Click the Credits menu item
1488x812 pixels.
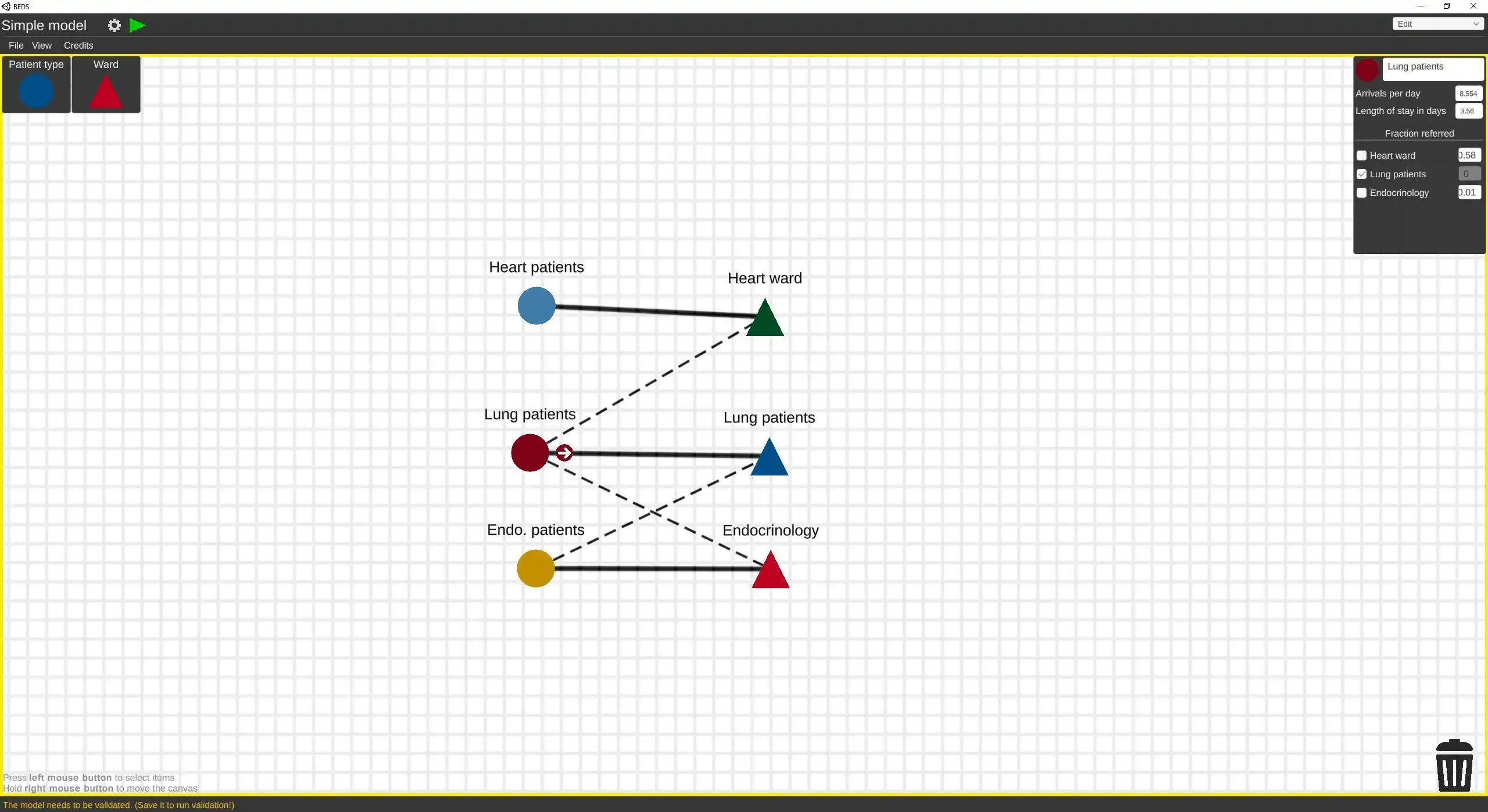(78, 44)
